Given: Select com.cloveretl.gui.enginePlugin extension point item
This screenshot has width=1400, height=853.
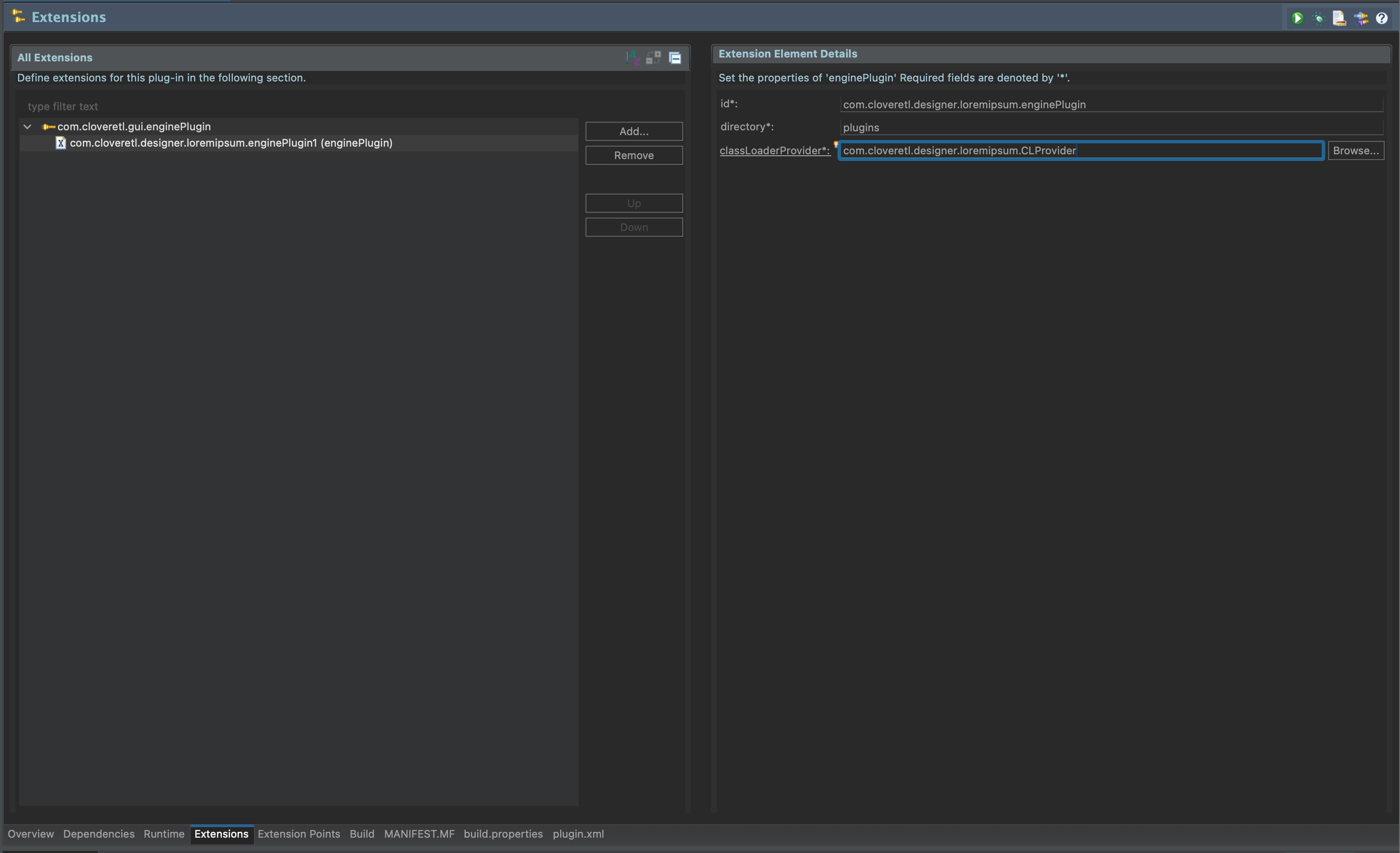Looking at the screenshot, I should (134, 127).
